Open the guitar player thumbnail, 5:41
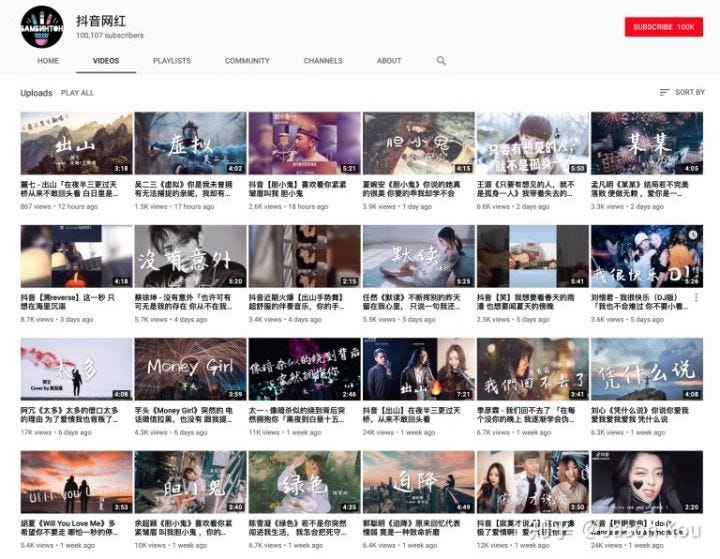The image size is (720, 559). point(533,256)
